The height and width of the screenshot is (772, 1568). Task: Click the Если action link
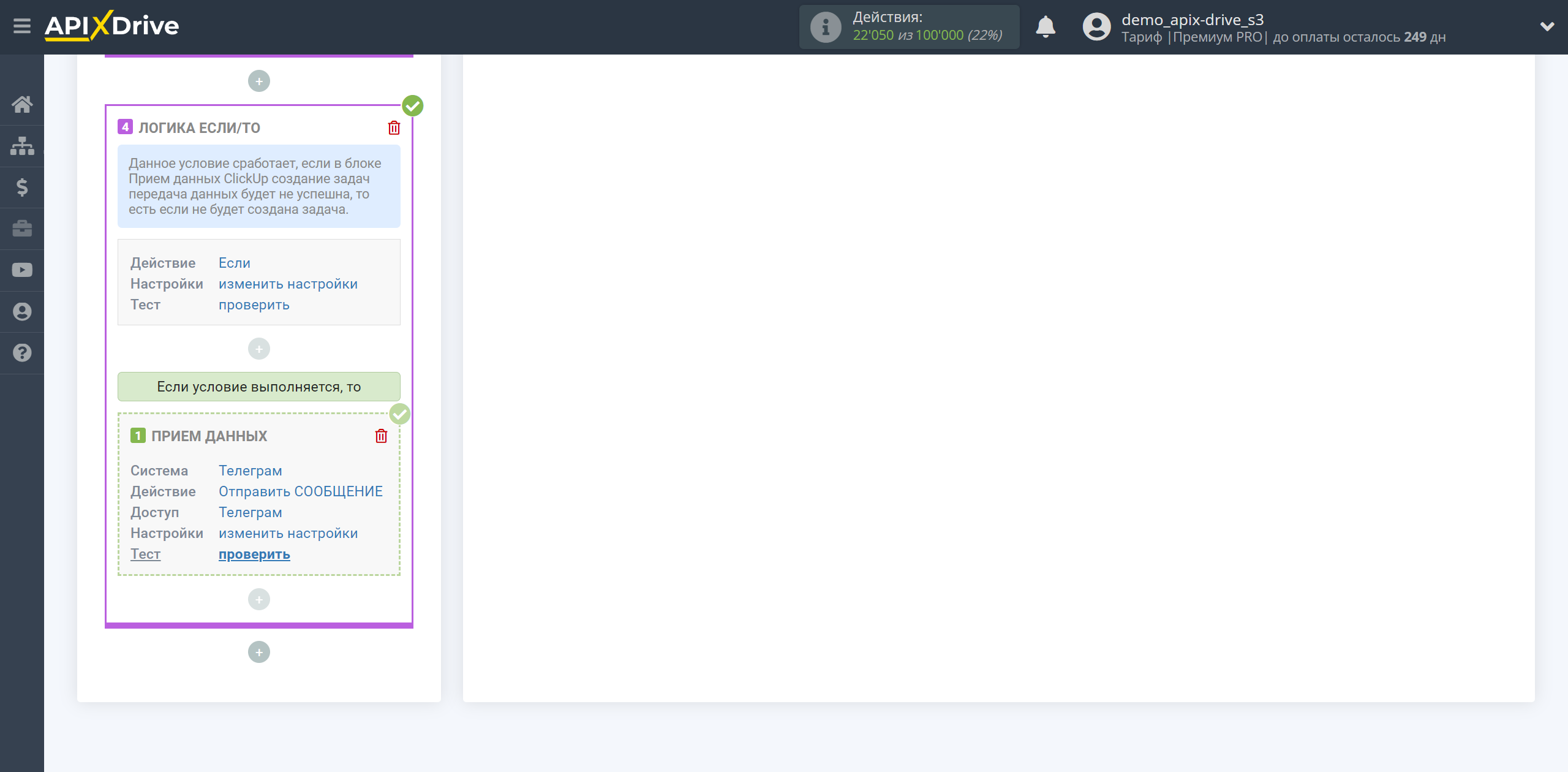[x=235, y=263]
